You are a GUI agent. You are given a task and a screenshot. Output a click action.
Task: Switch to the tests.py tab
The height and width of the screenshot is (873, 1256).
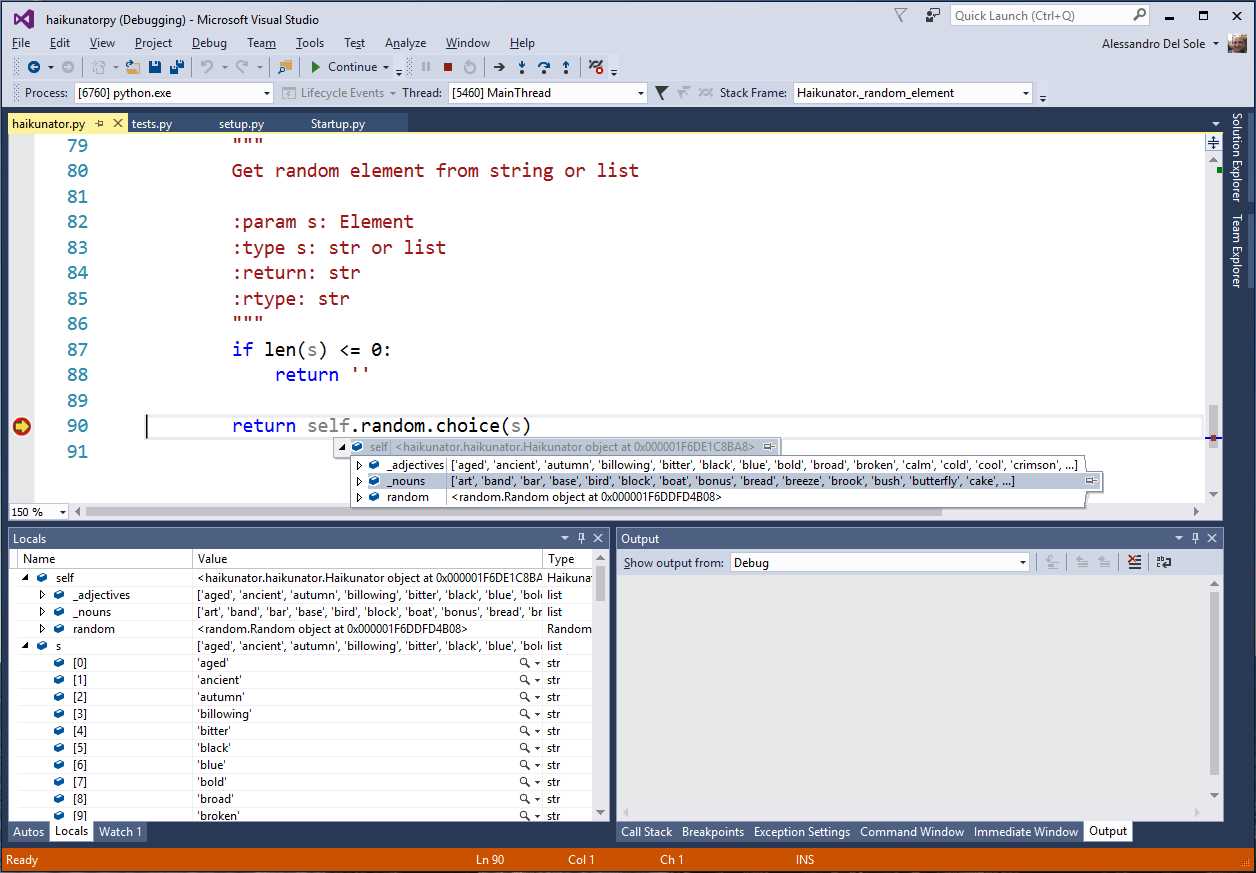click(152, 124)
